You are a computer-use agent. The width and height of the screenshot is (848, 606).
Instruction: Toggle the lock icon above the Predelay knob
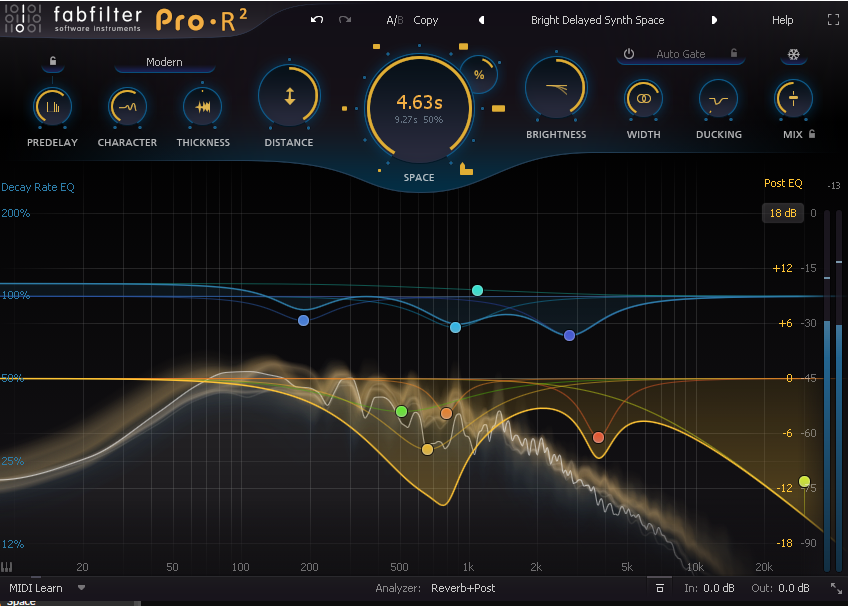pyautogui.click(x=53, y=62)
